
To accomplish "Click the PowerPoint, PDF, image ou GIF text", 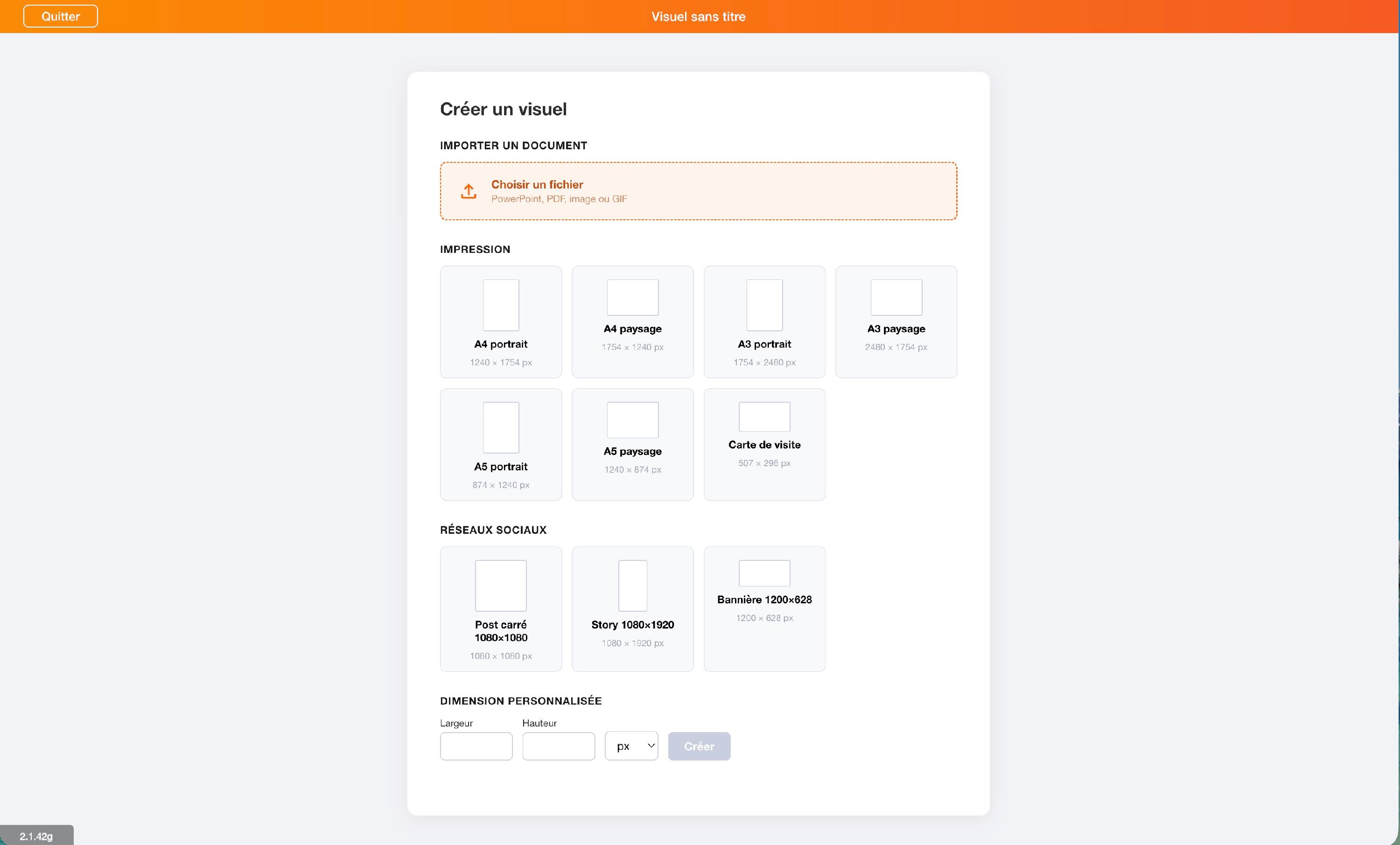I will [559, 199].
